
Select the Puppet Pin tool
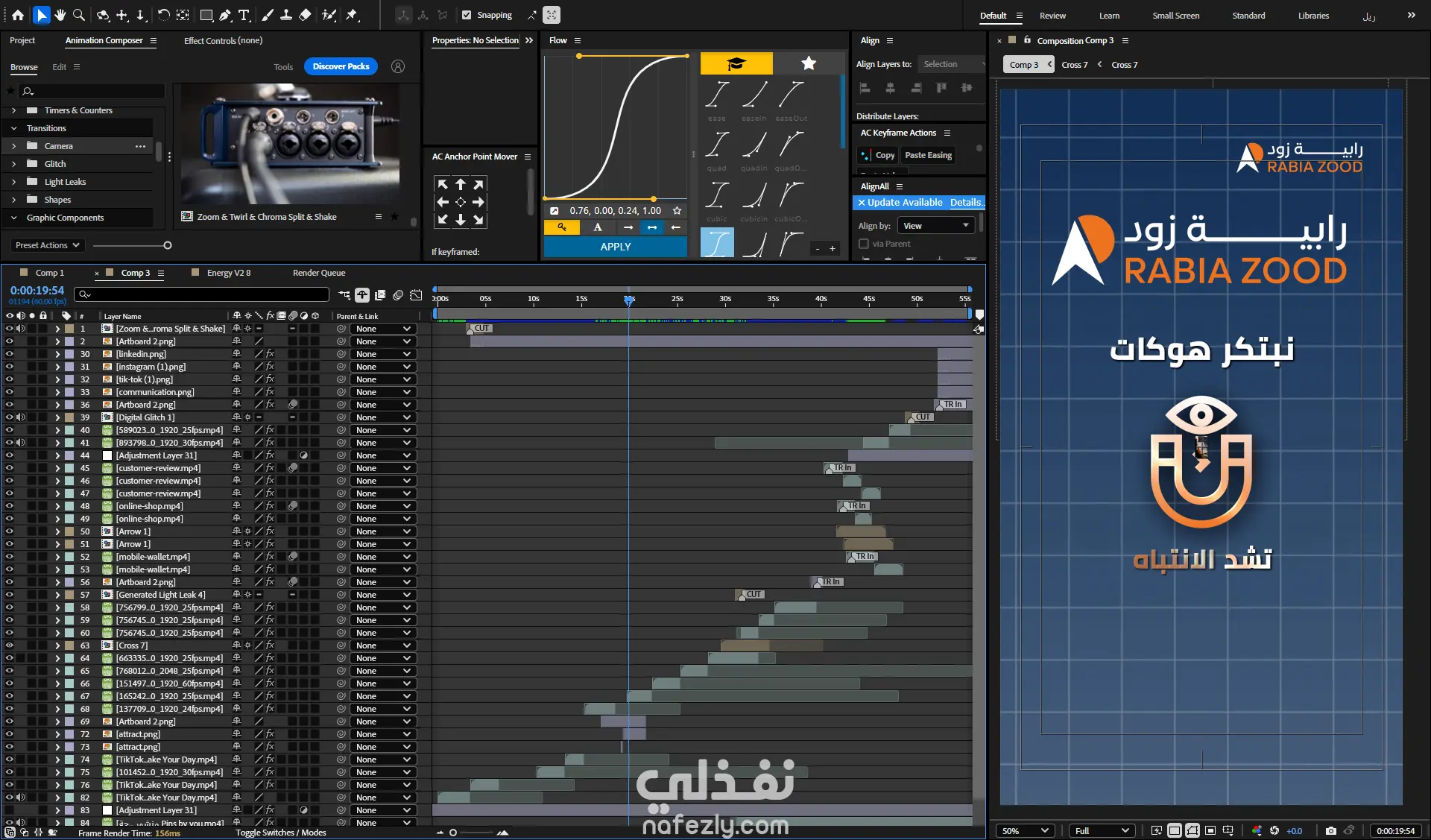pos(352,15)
